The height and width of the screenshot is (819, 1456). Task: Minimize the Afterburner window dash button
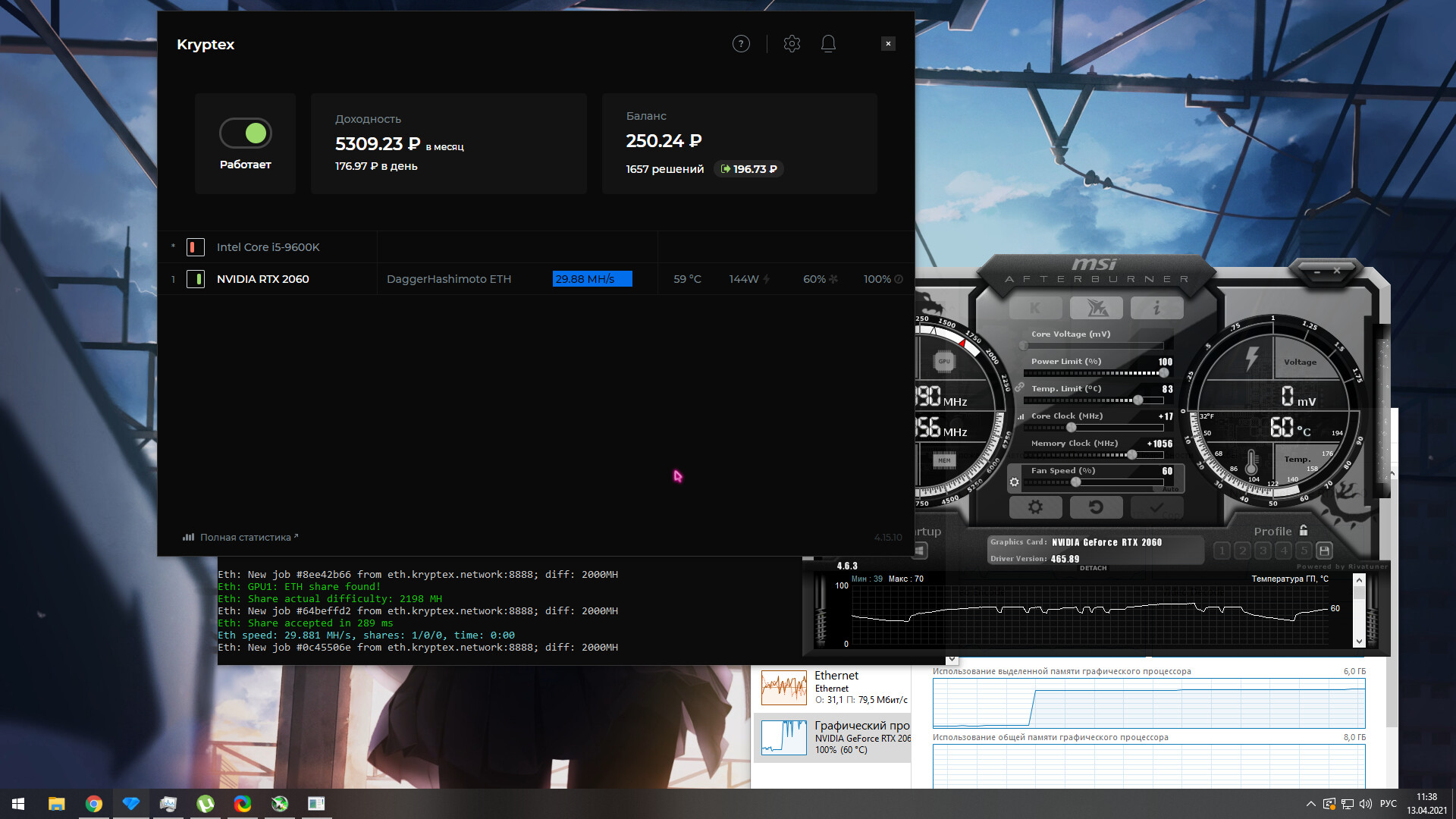tap(1318, 271)
